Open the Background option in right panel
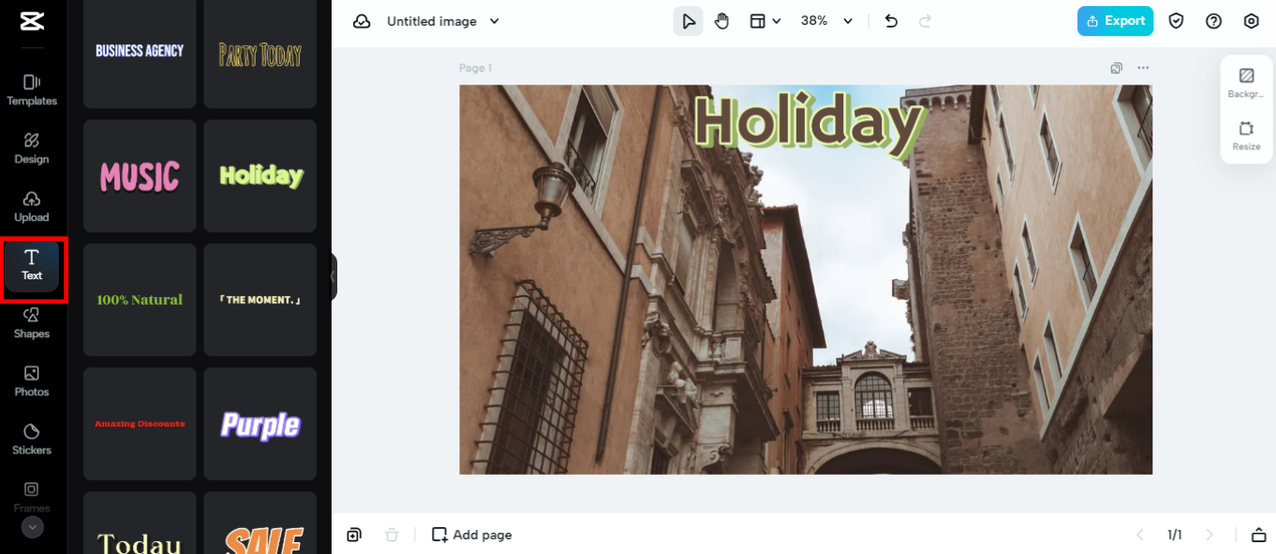This screenshot has width=1276, height=554. coord(1246,83)
